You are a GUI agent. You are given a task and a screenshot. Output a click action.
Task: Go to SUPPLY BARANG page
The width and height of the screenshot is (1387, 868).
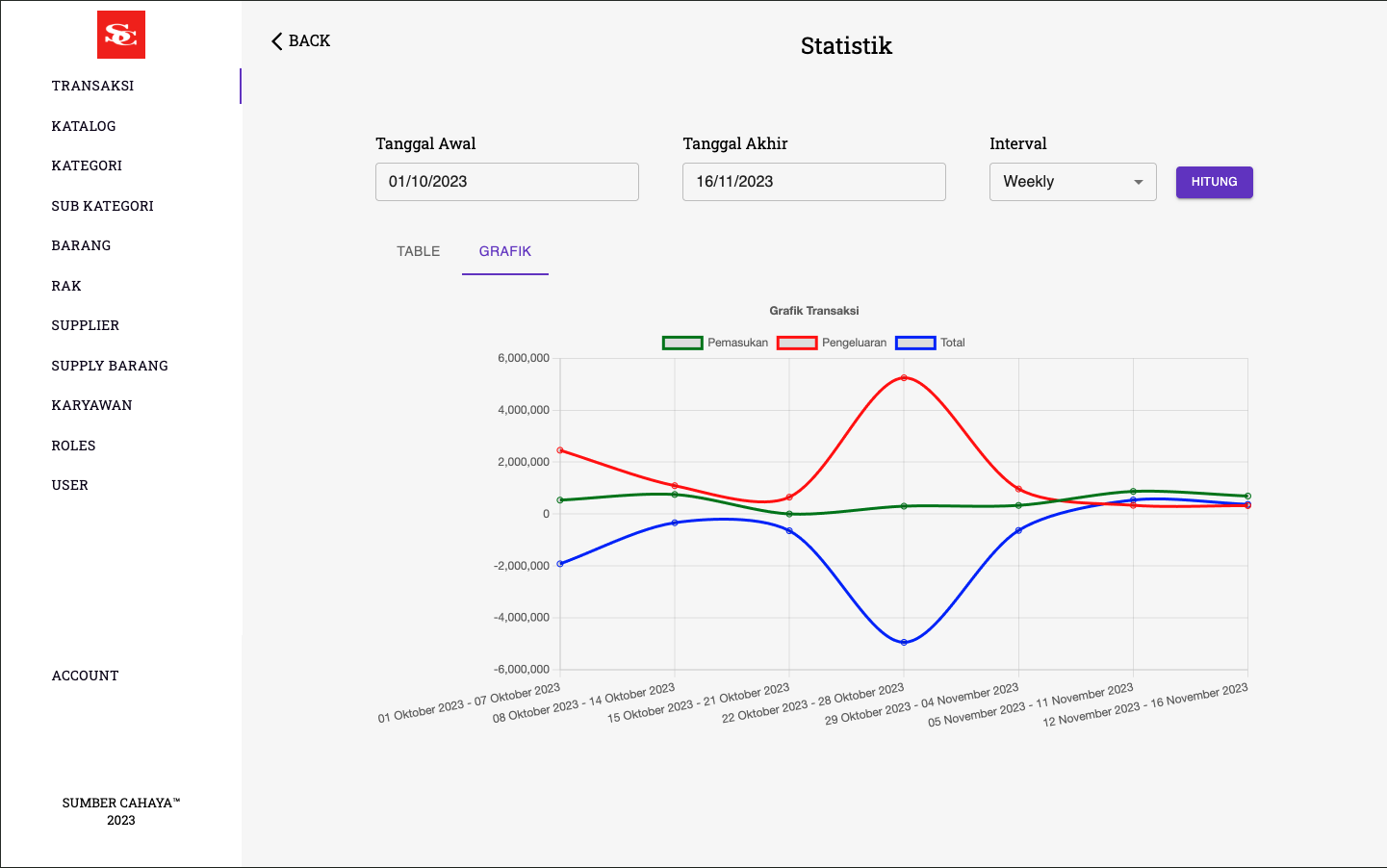[110, 366]
